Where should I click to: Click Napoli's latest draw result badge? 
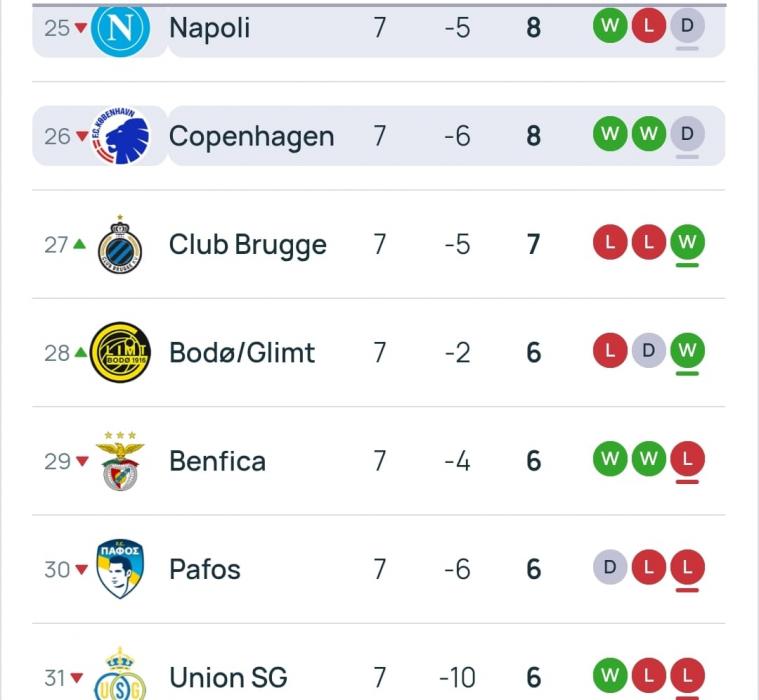coord(687,27)
